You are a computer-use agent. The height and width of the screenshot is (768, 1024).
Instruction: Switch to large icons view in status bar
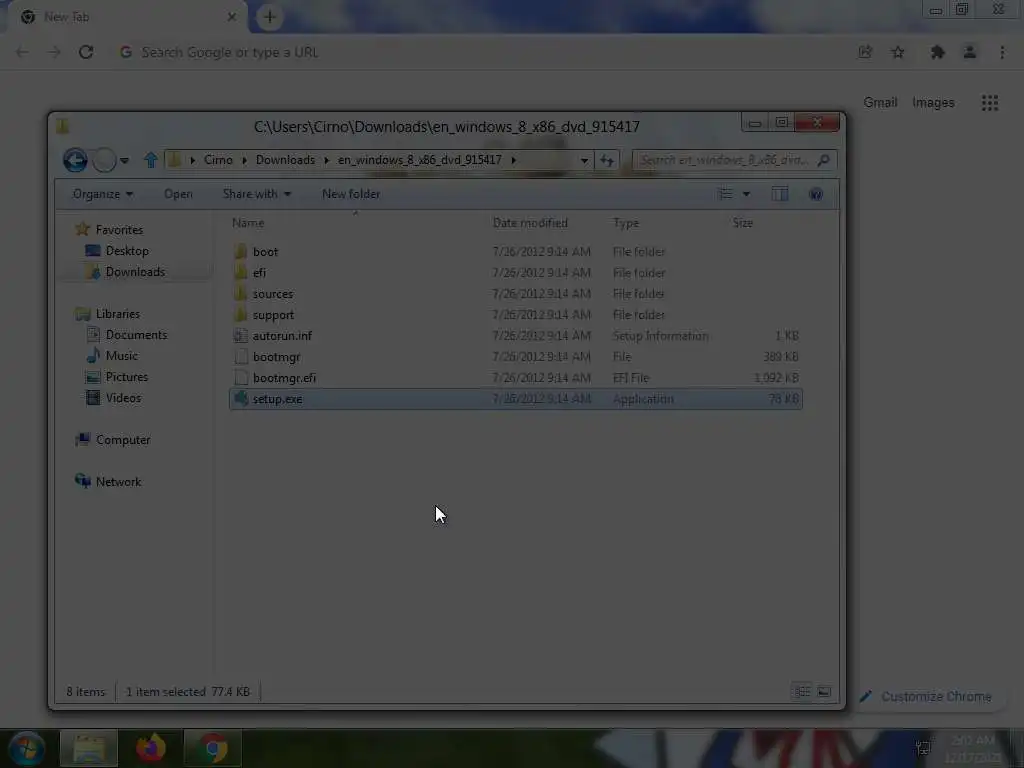click(824, 692)
